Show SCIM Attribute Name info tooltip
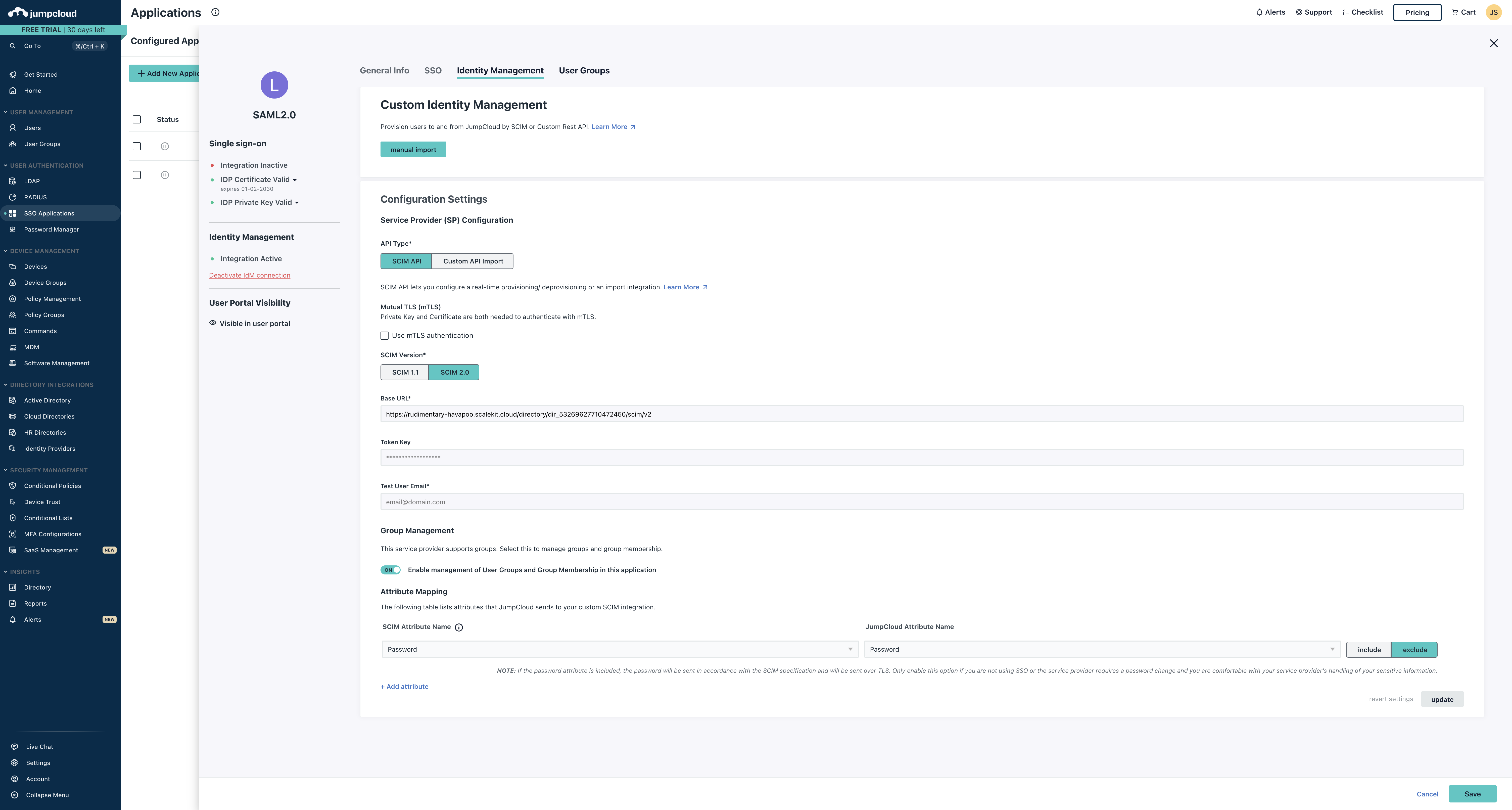The width and height of the screenshot is (1512, 810). (459, 627)
